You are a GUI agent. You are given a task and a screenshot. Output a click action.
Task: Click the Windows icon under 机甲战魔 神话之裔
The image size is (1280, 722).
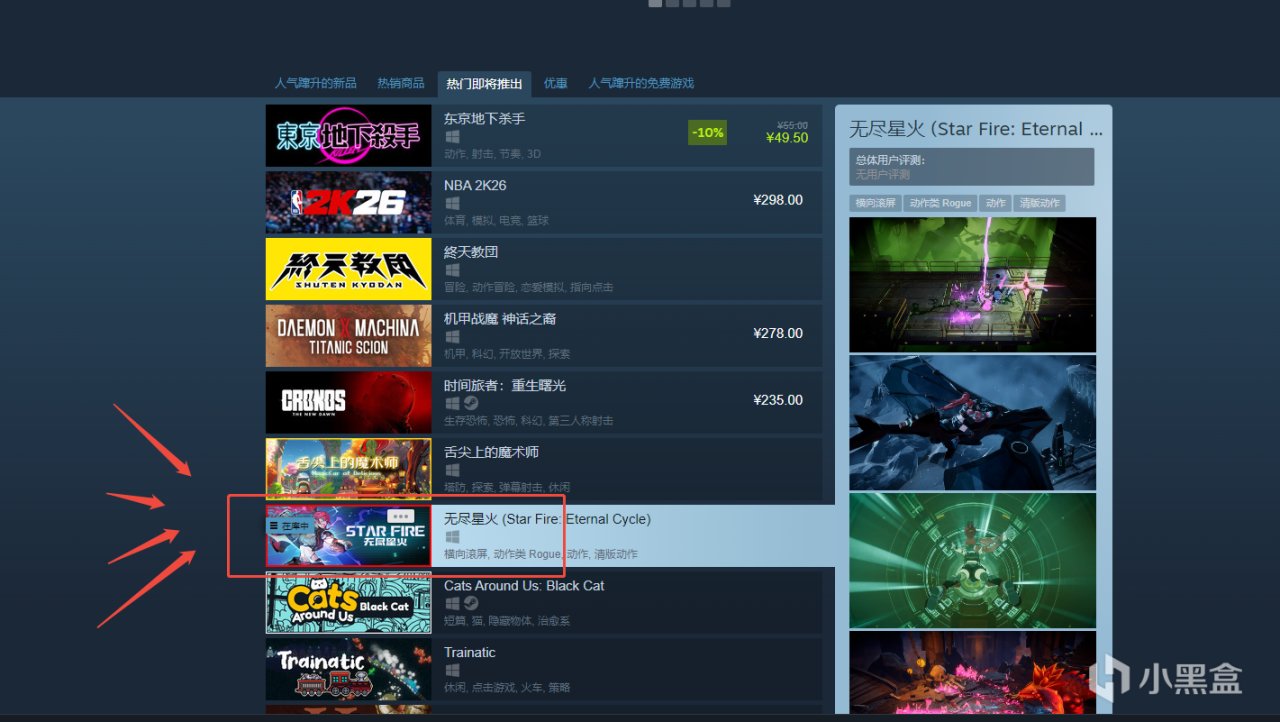click(452, 336)
